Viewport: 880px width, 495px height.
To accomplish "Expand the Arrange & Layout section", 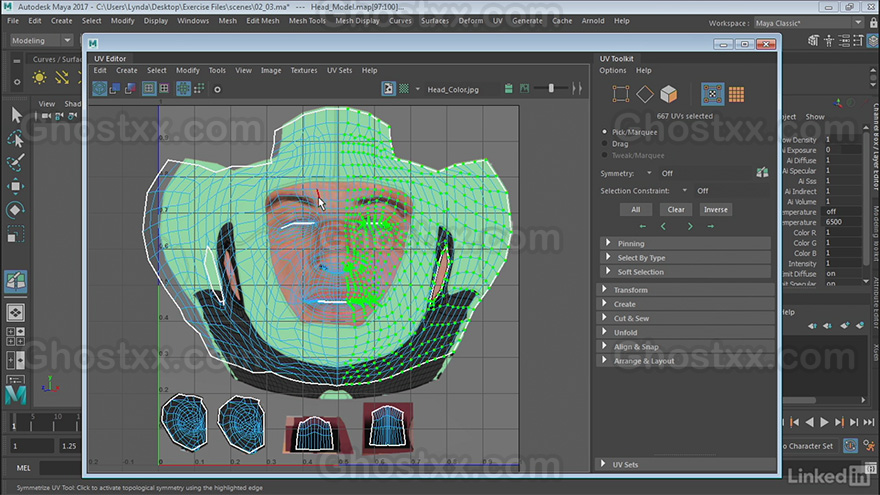I will coord(685,361).
